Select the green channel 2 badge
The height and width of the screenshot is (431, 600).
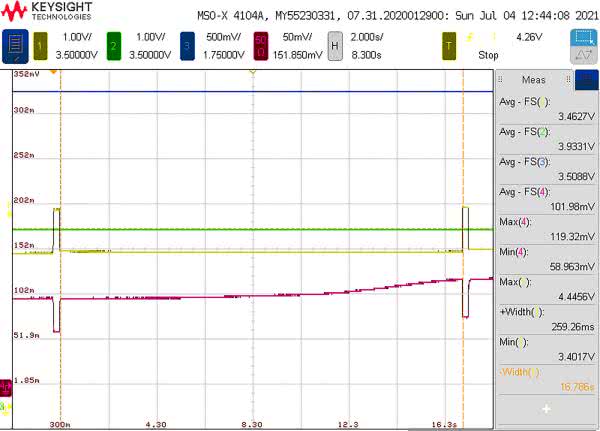tap(113, 43)
